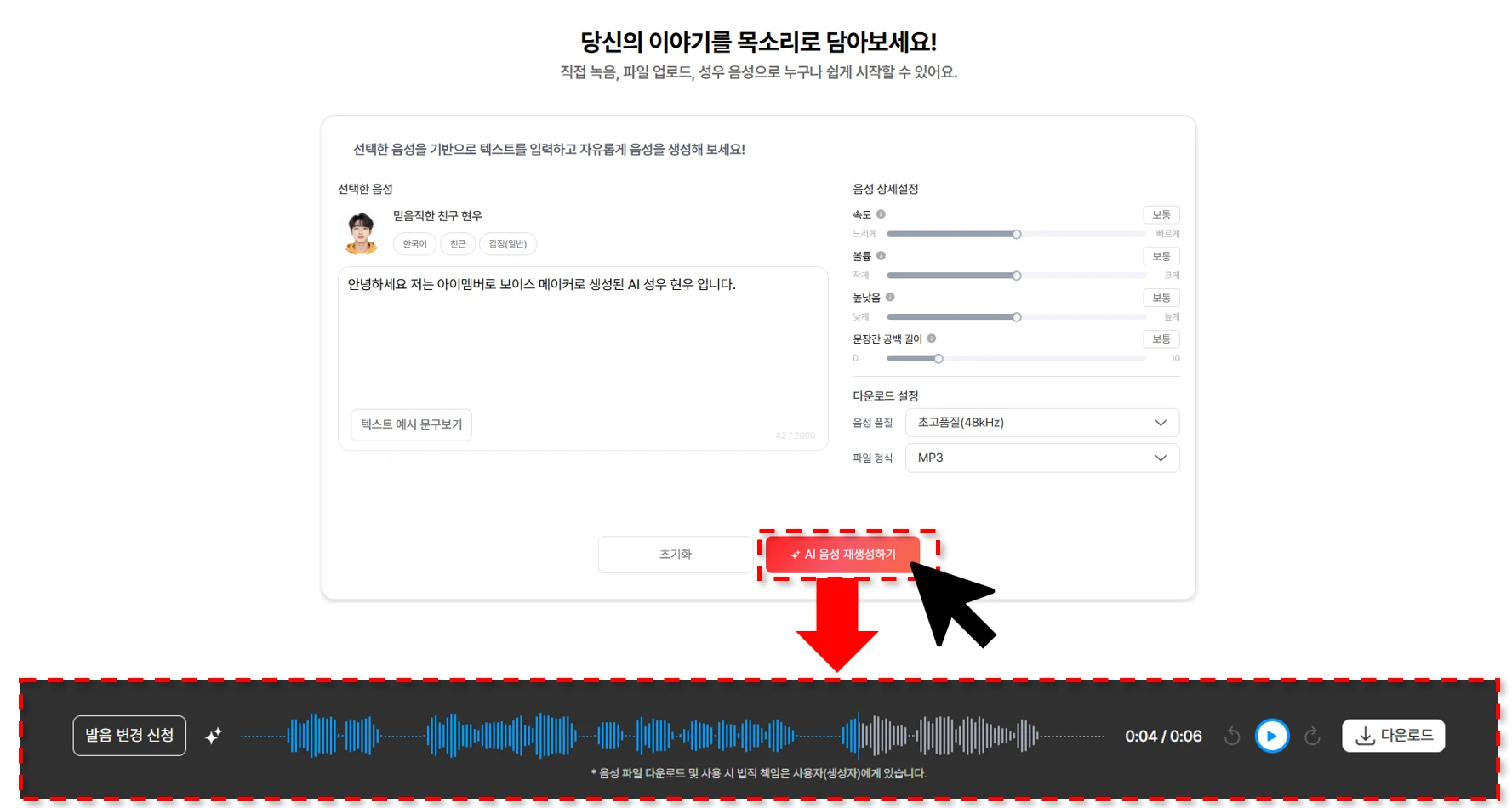Open the 음성 품질 dropdown
The height and width of the screenshot is (808, 1512).
[1041, 423]
